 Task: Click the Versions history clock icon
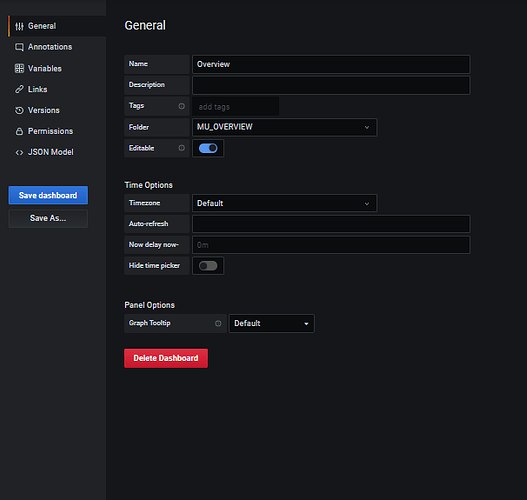[19, 110]
